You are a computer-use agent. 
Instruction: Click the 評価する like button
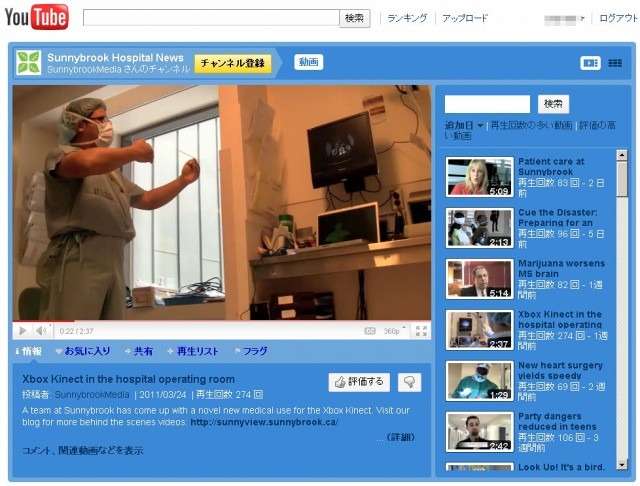(x=359, y=382)
